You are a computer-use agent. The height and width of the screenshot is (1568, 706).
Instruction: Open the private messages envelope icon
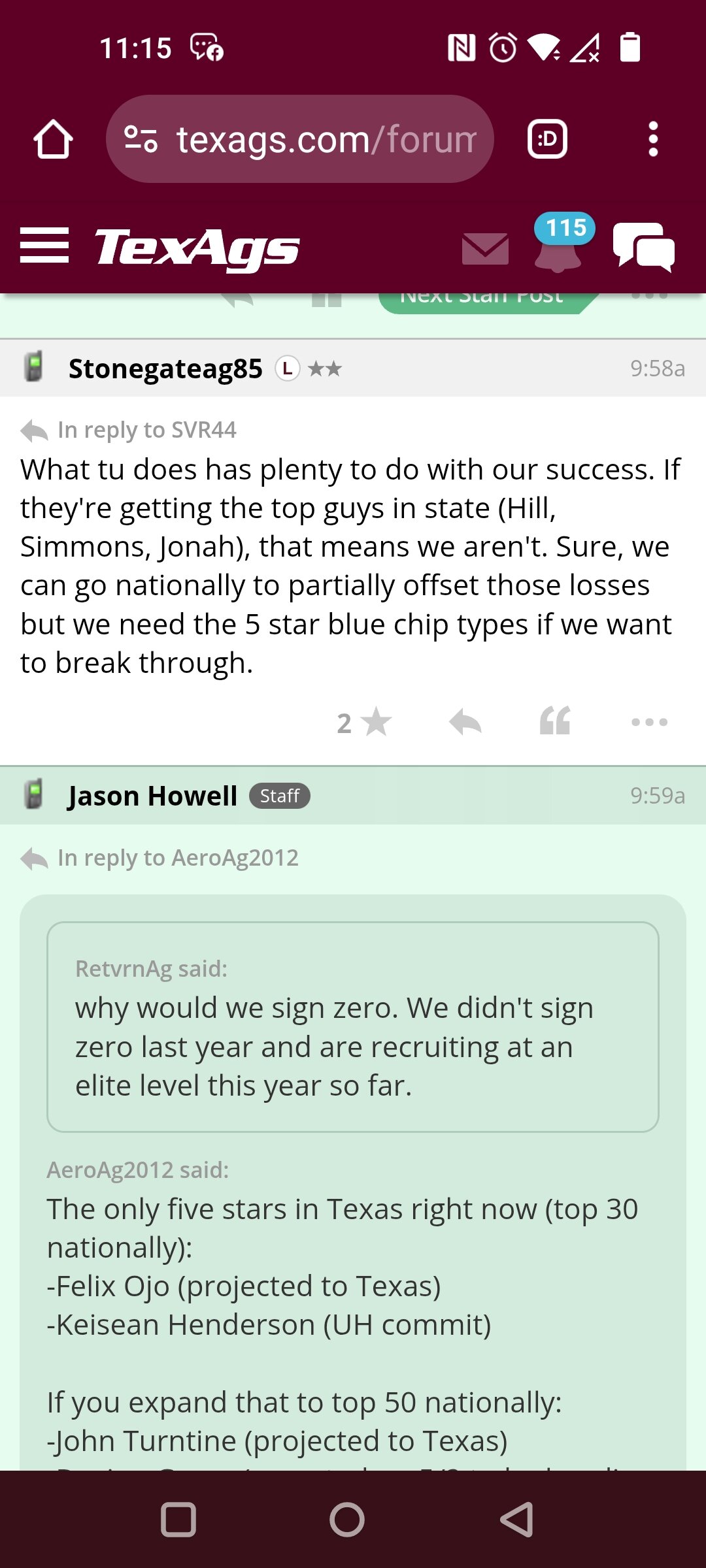pyautogui.click(x=485, y=248)
